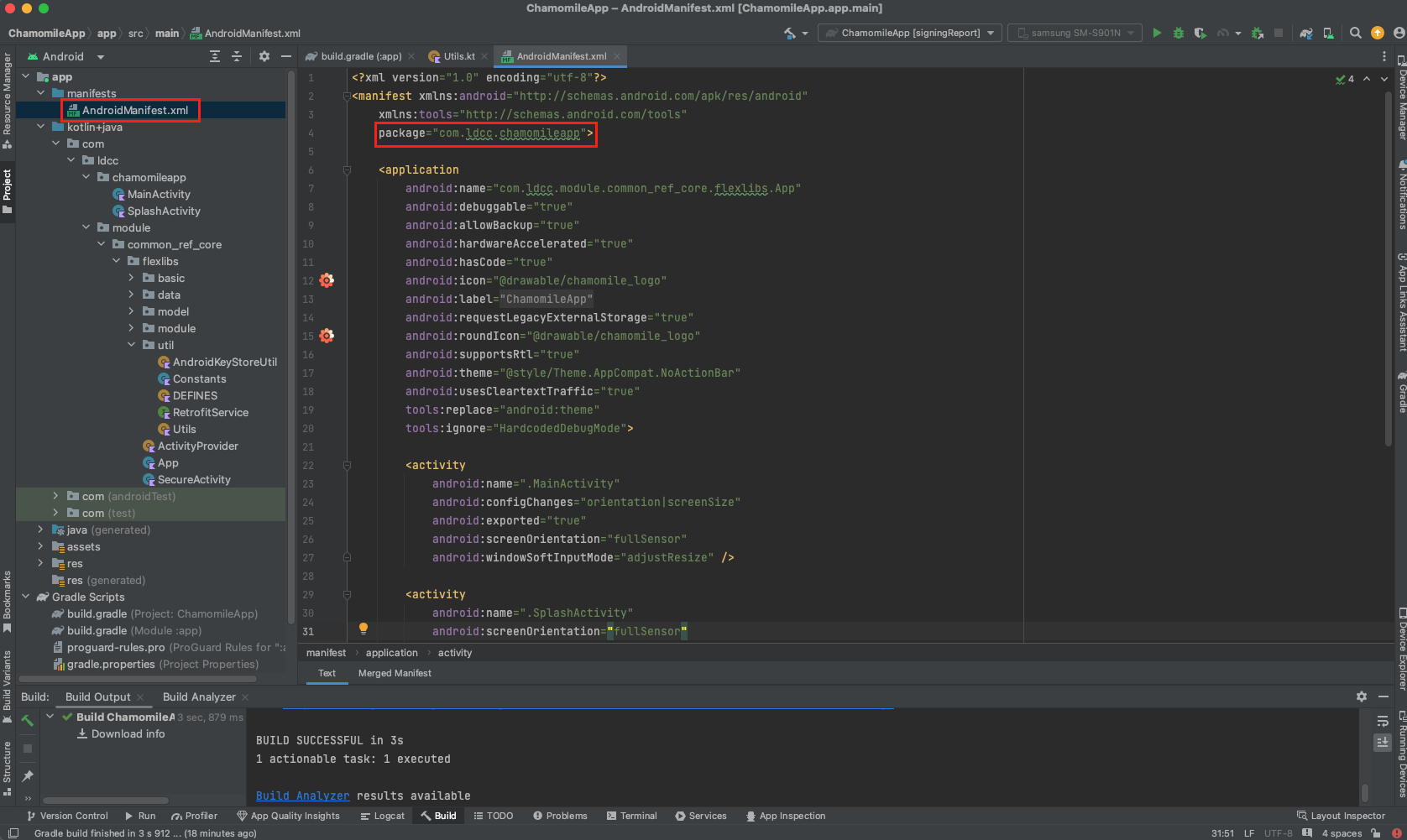Switch to Build Analyzer tab
This screenshot has width=1407, height=840.
[x=199, y=697]
